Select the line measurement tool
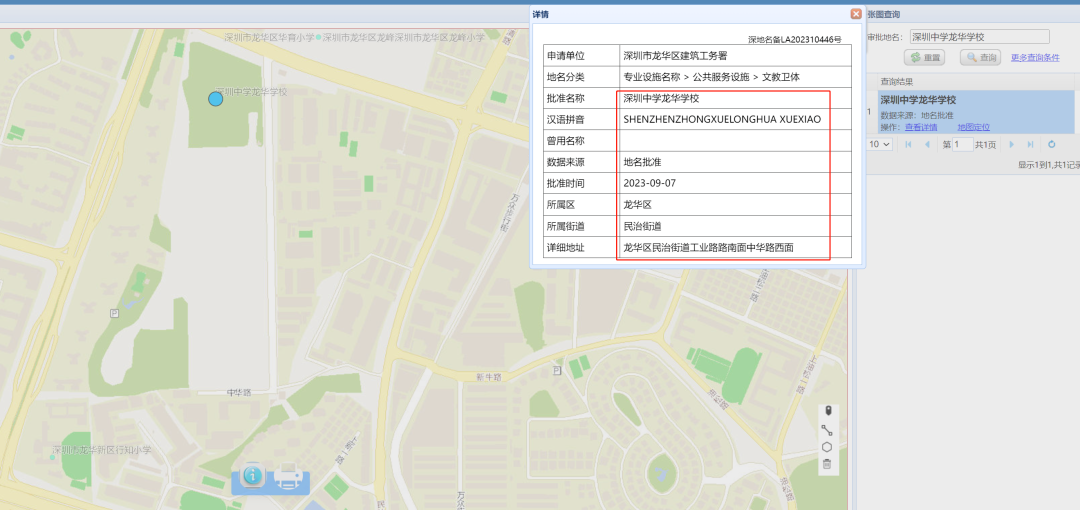 (x=827, y=429)
